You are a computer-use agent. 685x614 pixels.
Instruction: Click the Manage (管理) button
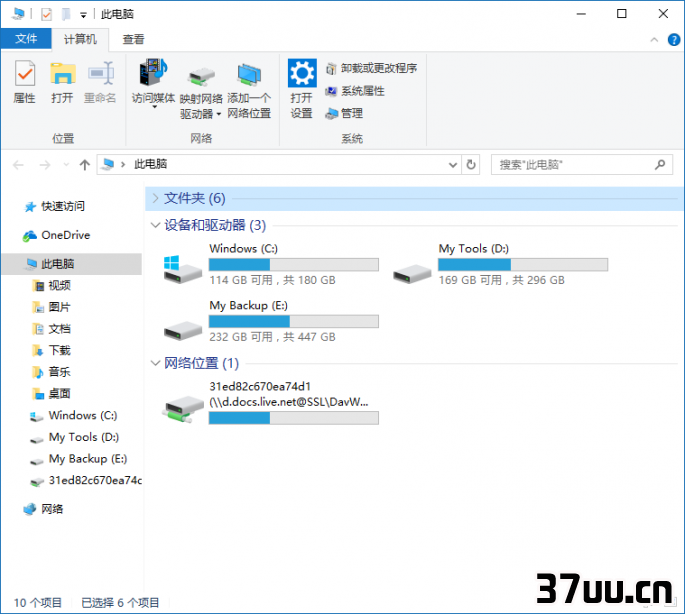pyautogui.click(x=344, y=114)
